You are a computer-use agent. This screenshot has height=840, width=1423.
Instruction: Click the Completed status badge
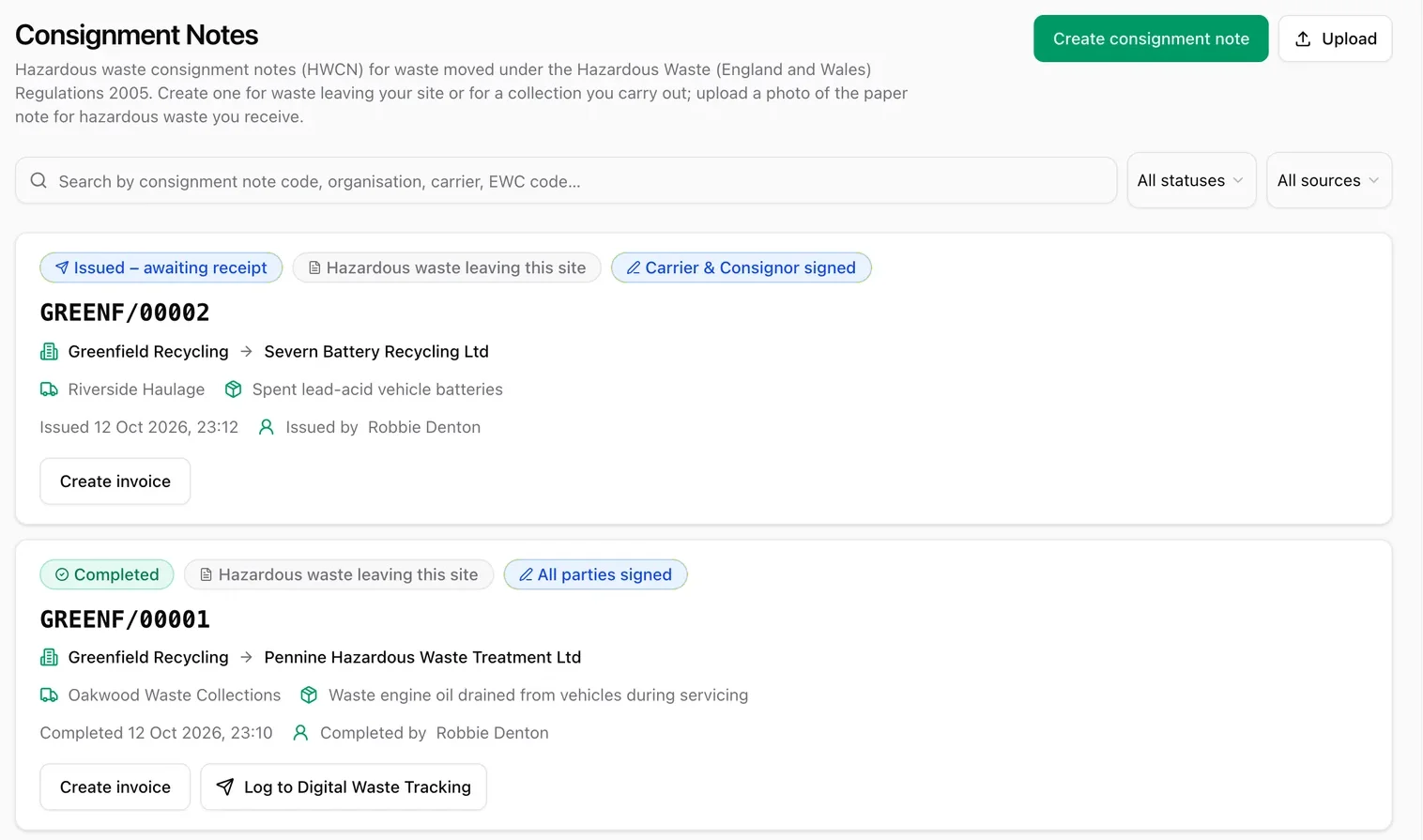pyautogui.click(x=107, y=574)
